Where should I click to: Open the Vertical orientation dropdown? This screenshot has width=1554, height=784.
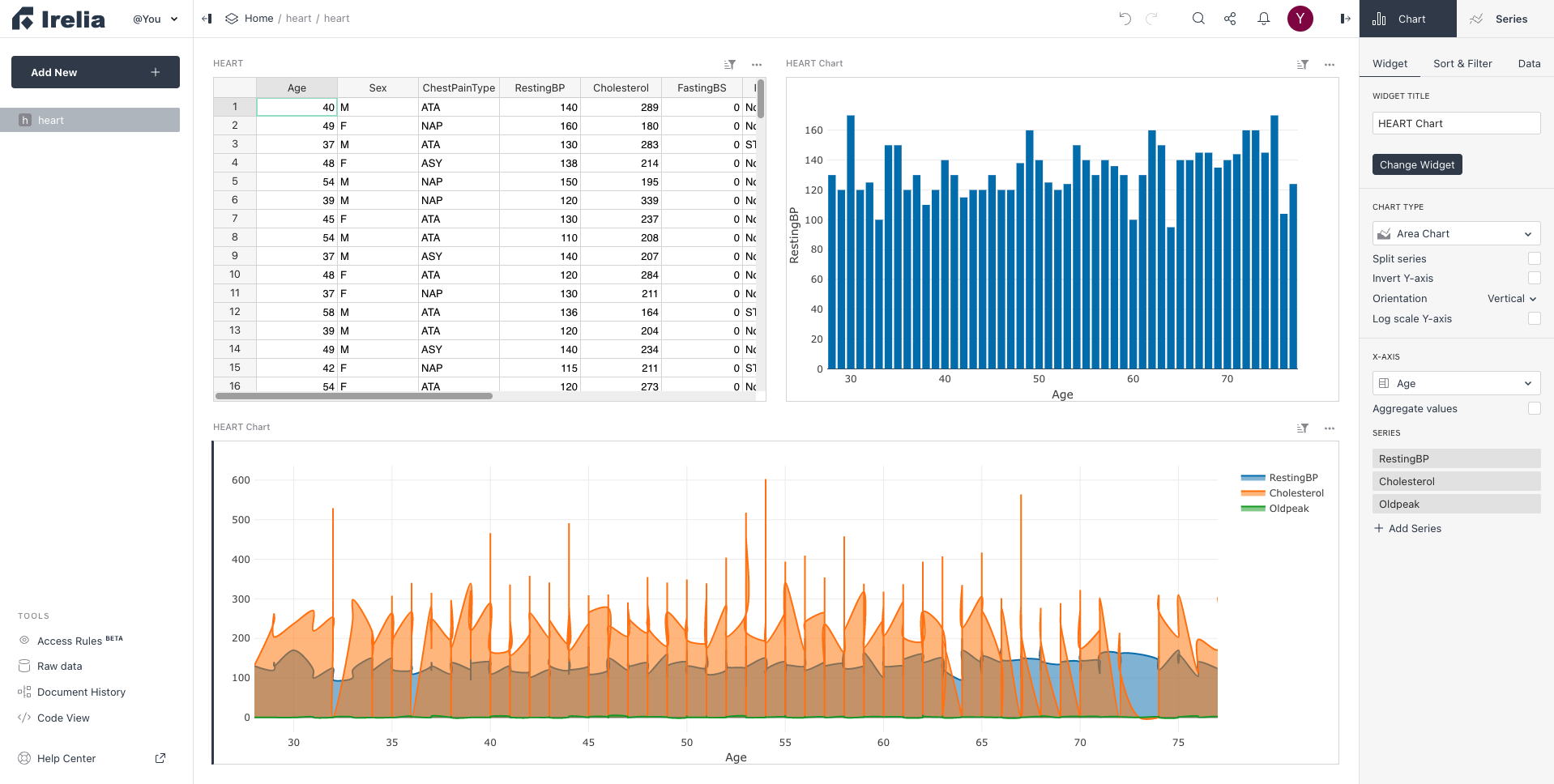1512,298
